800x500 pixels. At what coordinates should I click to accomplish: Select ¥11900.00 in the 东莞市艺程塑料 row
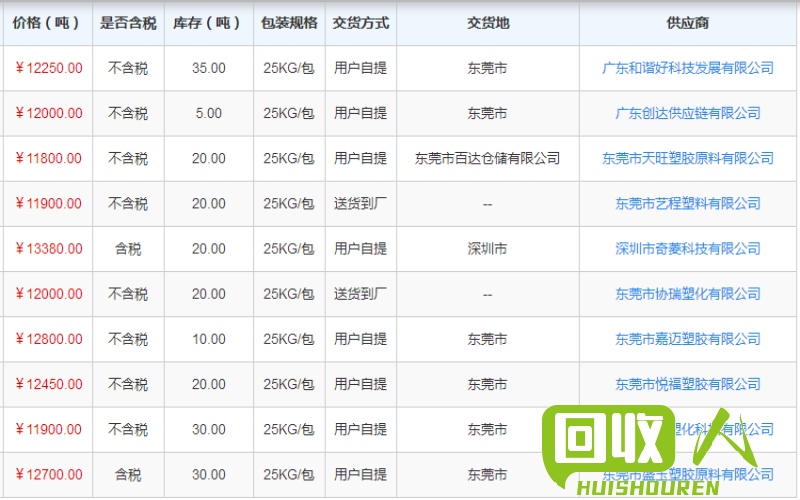point(48,203)
